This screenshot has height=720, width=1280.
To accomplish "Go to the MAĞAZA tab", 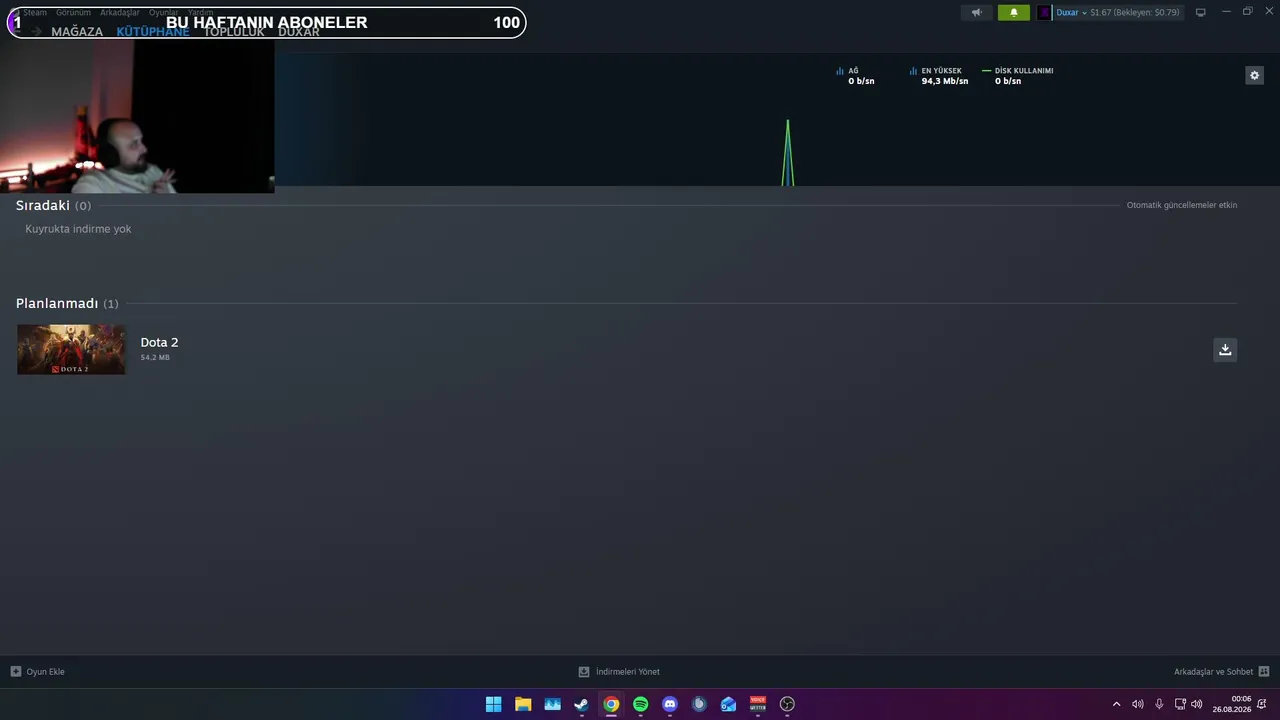I will pos(77,32).
